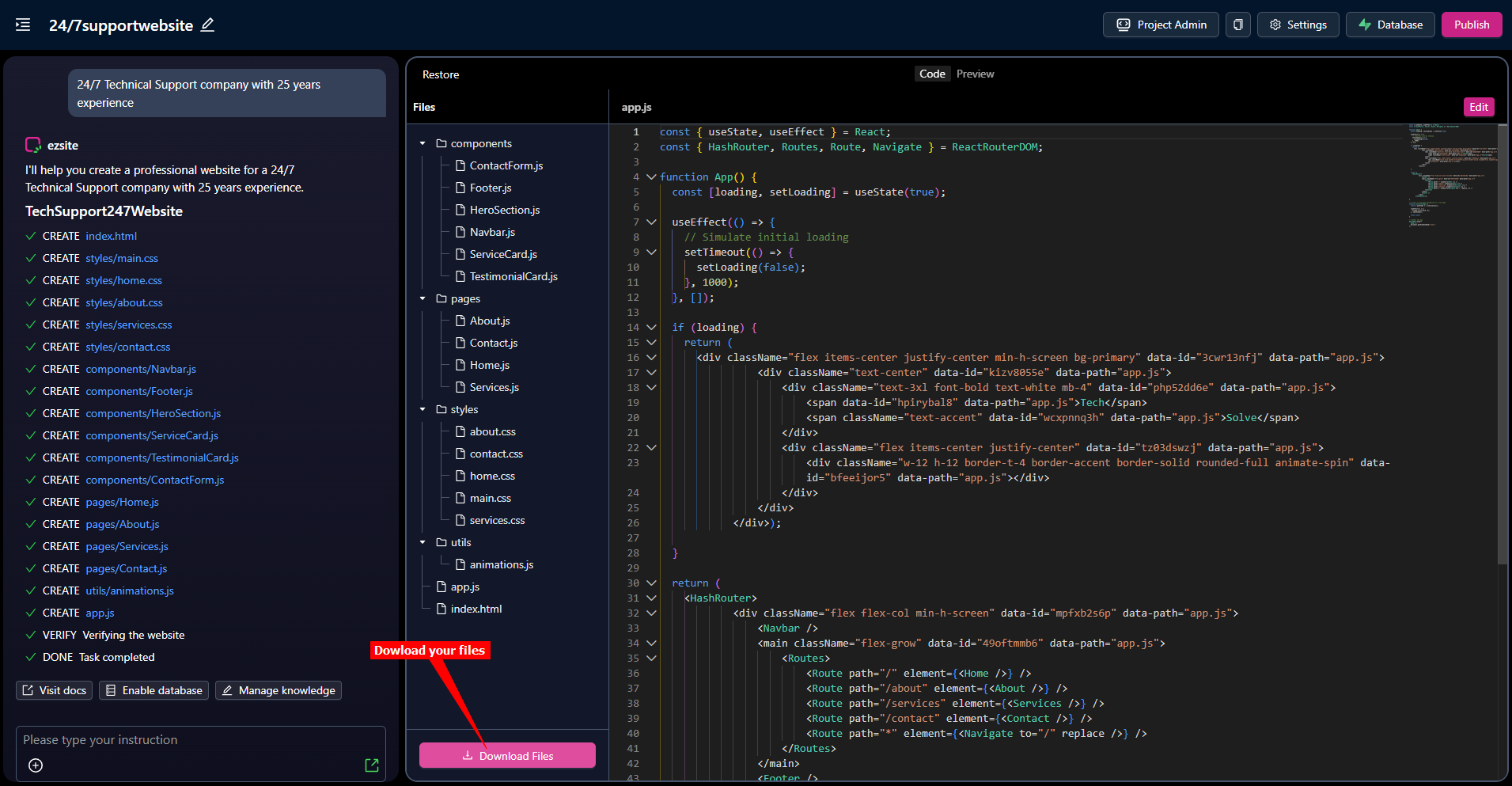Switch to the Preview tab
Viewport: 1512px width, 786px height.
(x=975, y=74)
